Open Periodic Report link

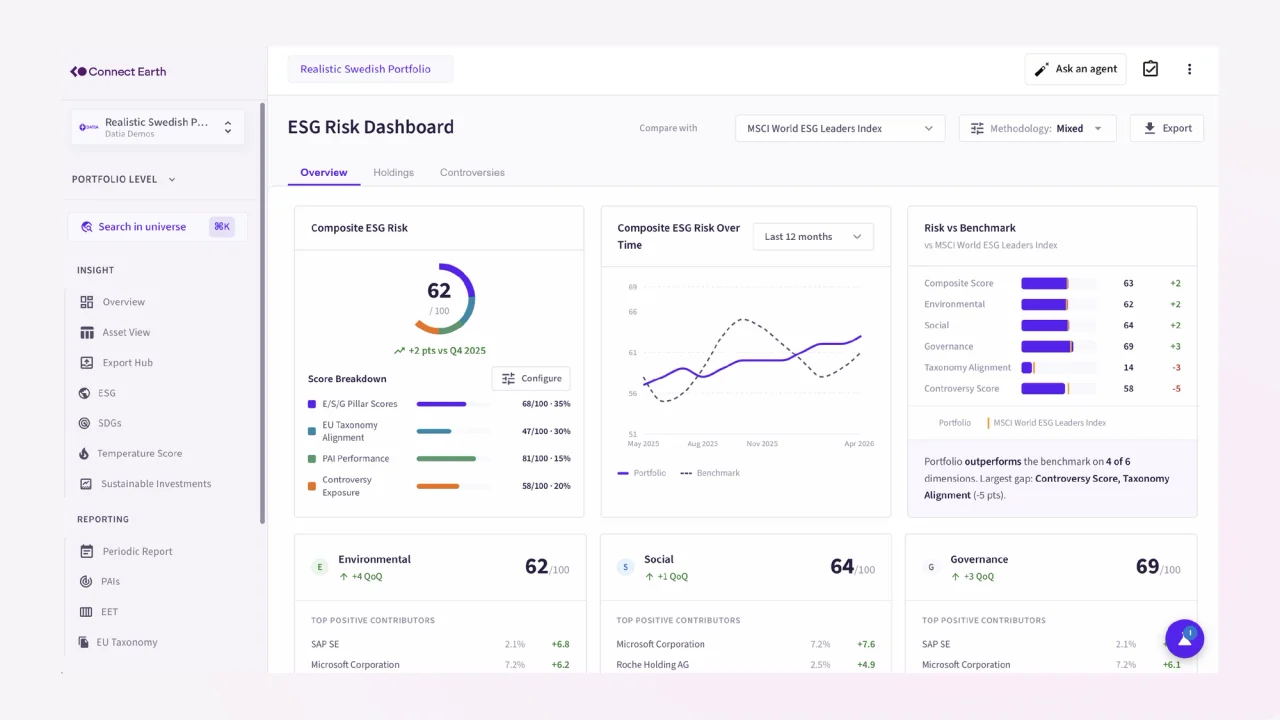pos(137,551)
